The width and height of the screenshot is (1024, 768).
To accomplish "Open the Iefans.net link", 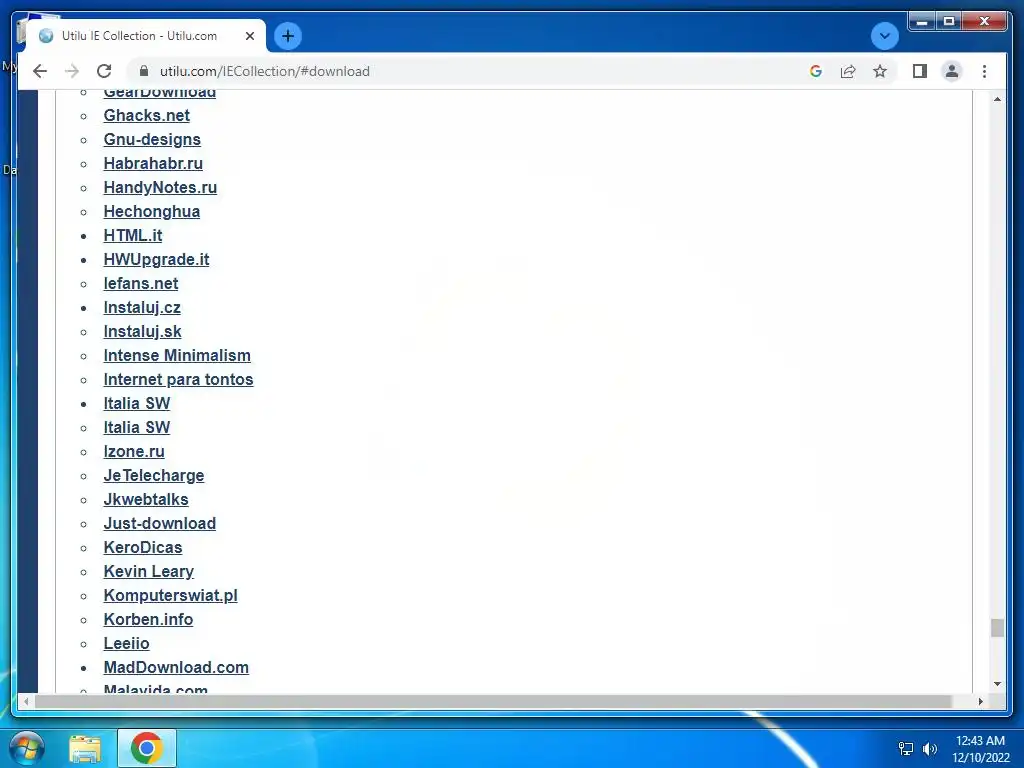I will pyautogui.click(x=140, y=283).
